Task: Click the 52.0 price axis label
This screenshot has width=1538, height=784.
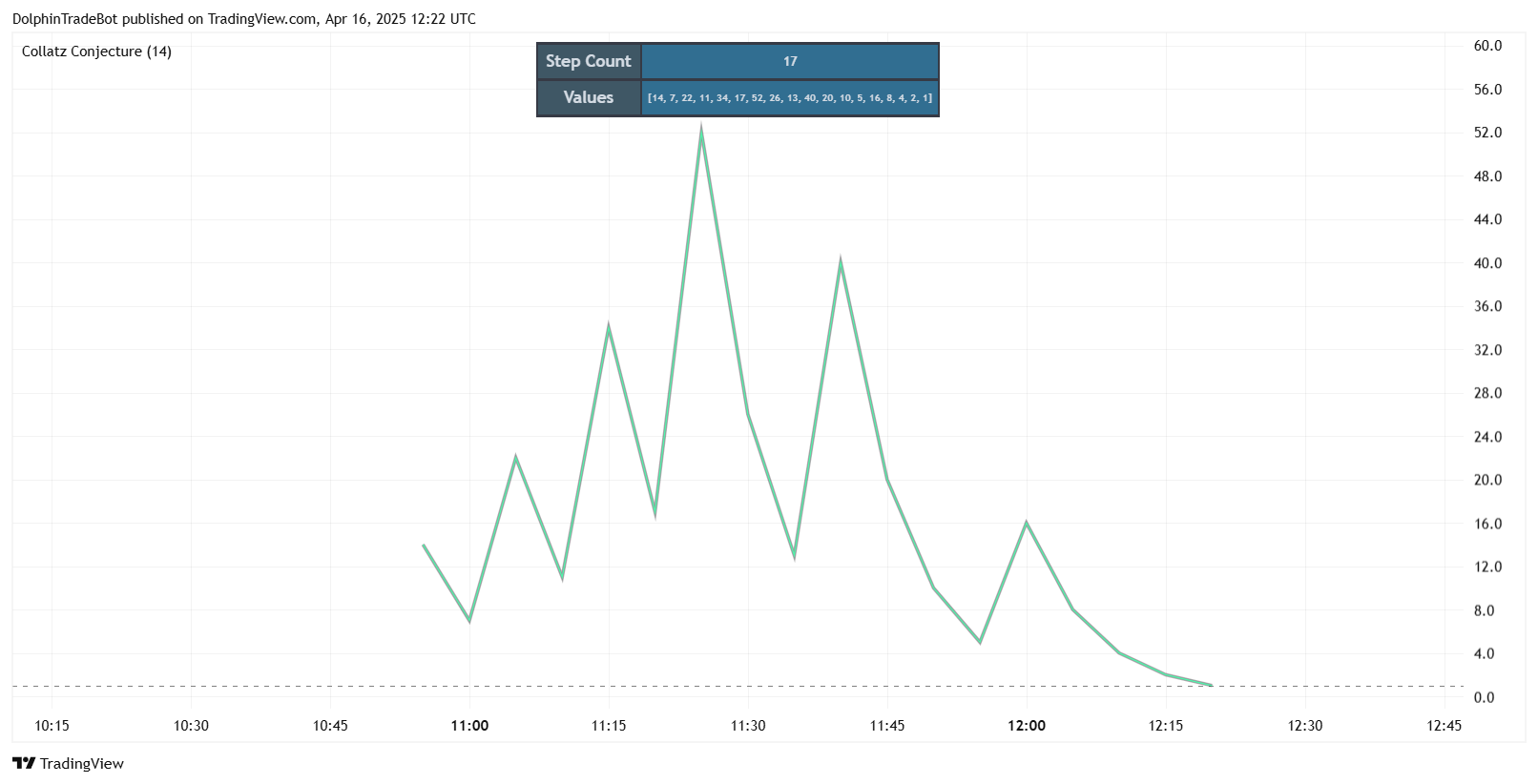Action: click(1487, 133)
